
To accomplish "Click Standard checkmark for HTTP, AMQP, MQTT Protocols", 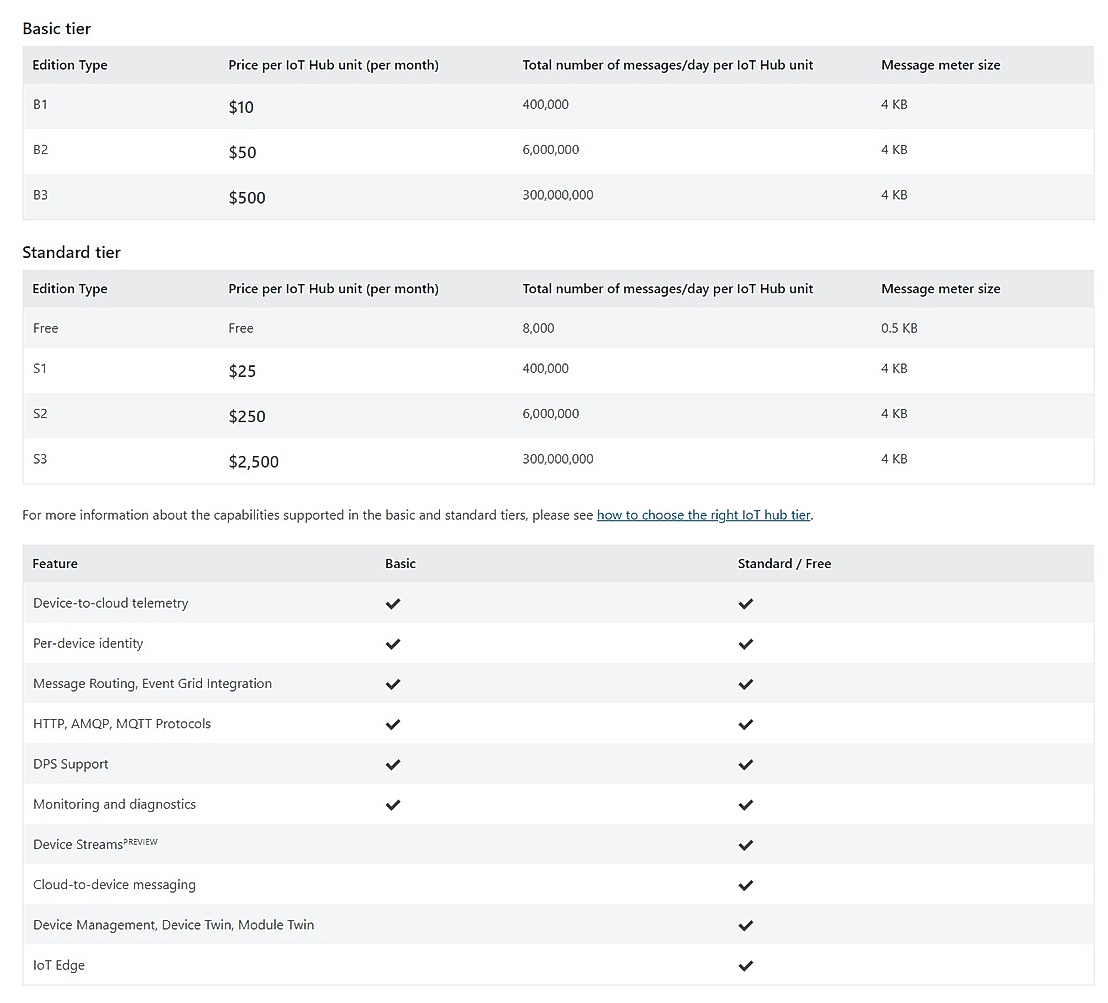I will 745,724.
